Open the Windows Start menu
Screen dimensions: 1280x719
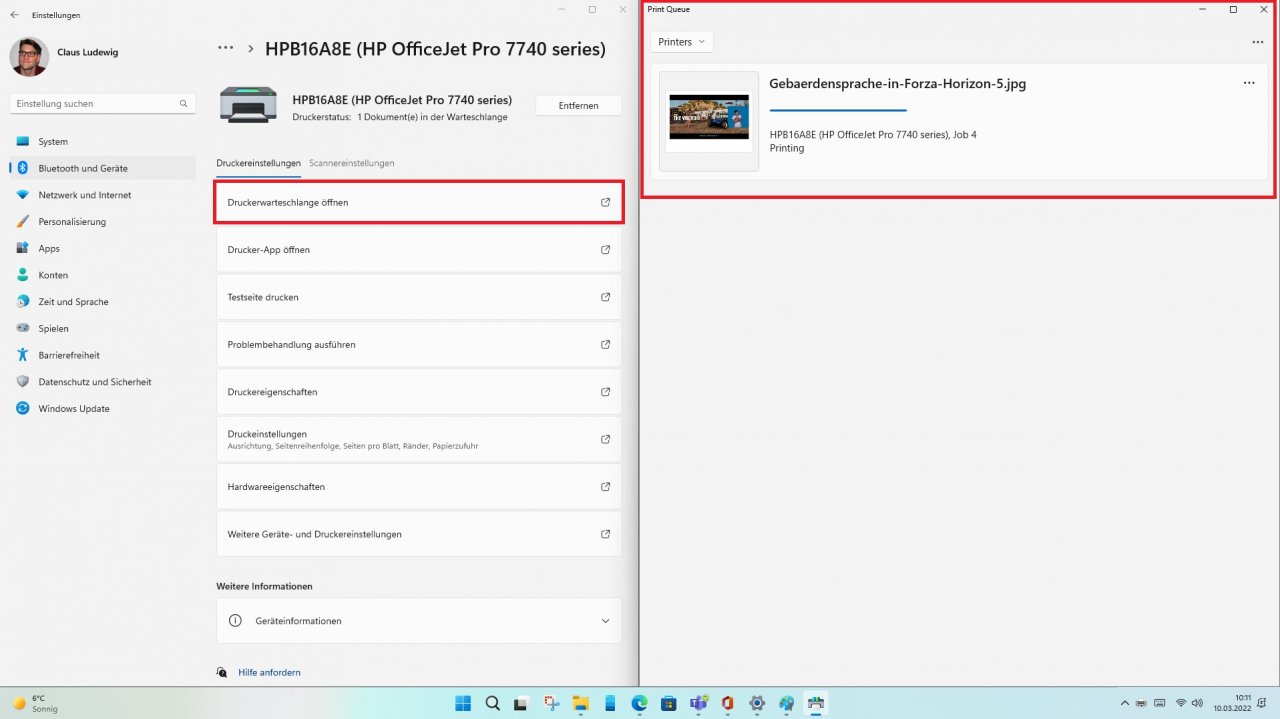coord(463,703)
